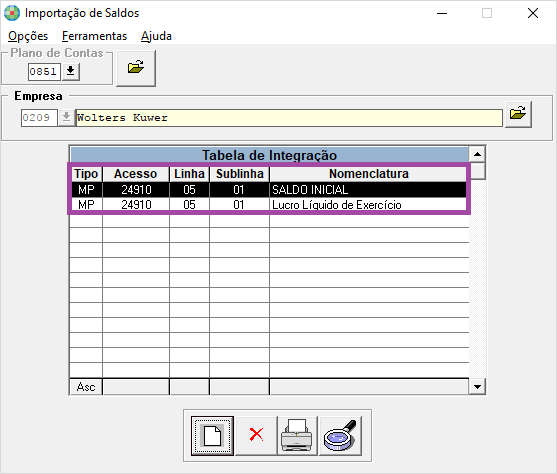The width and height of the screenshot is (557, 474).
Task: Click the Acesso column header
Action: click(x=136, y=174)
